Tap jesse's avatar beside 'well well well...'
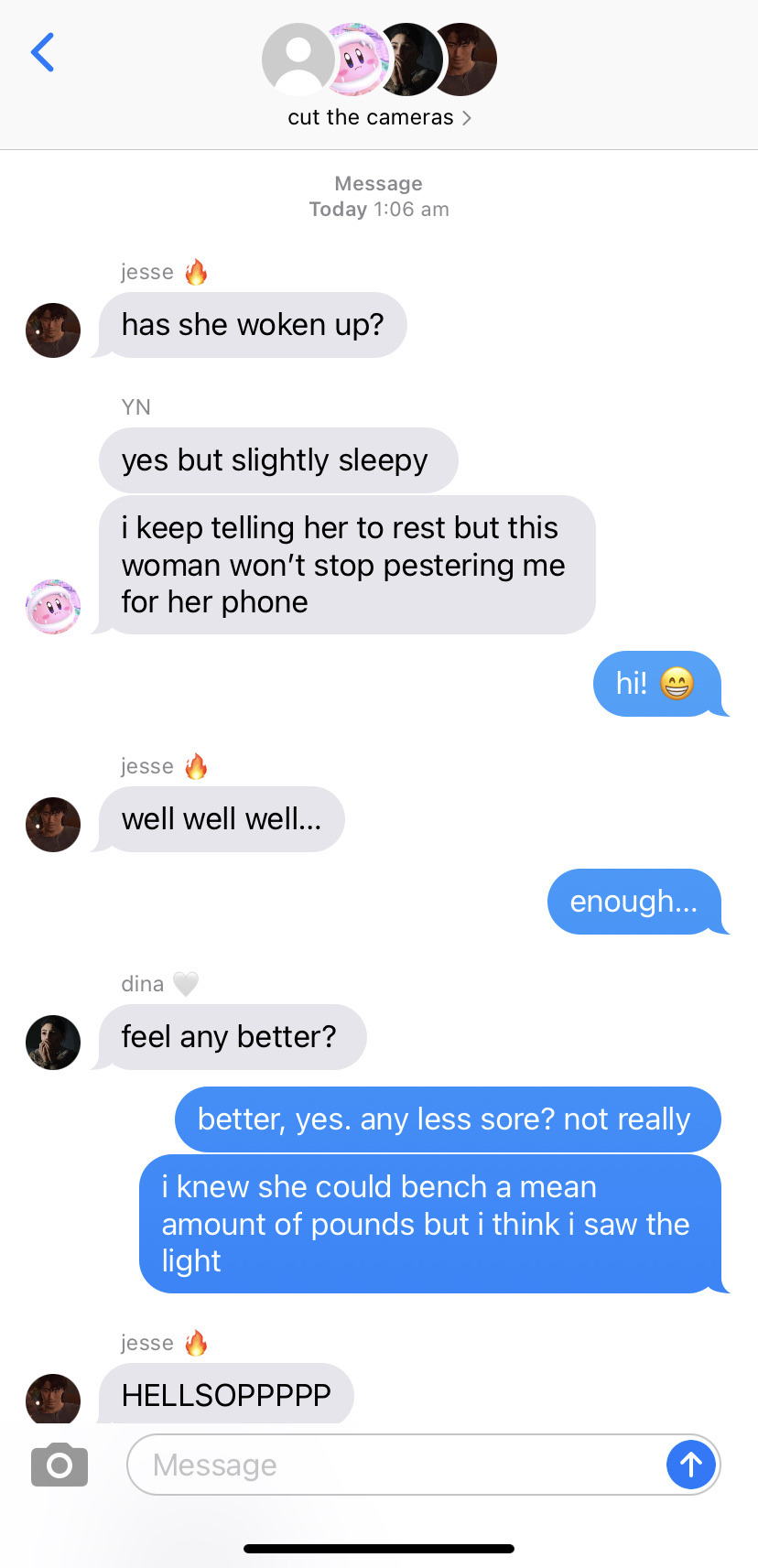The width and height of the screenshot is (758, 1568). (x=53, y=825)
